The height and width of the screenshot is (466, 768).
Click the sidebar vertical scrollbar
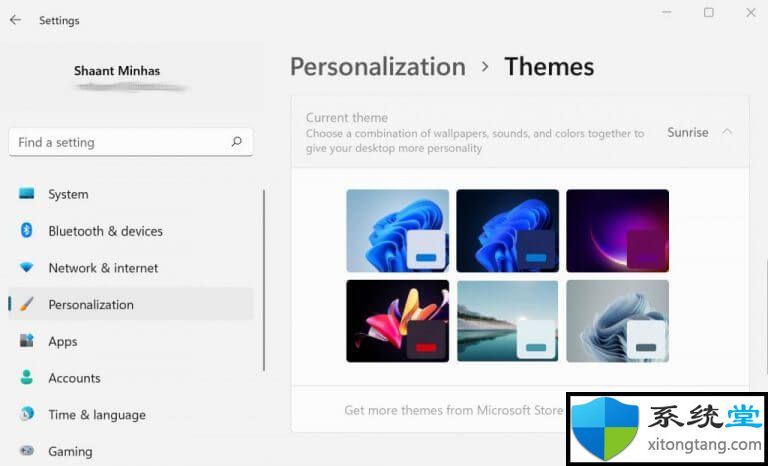(264, 280)
